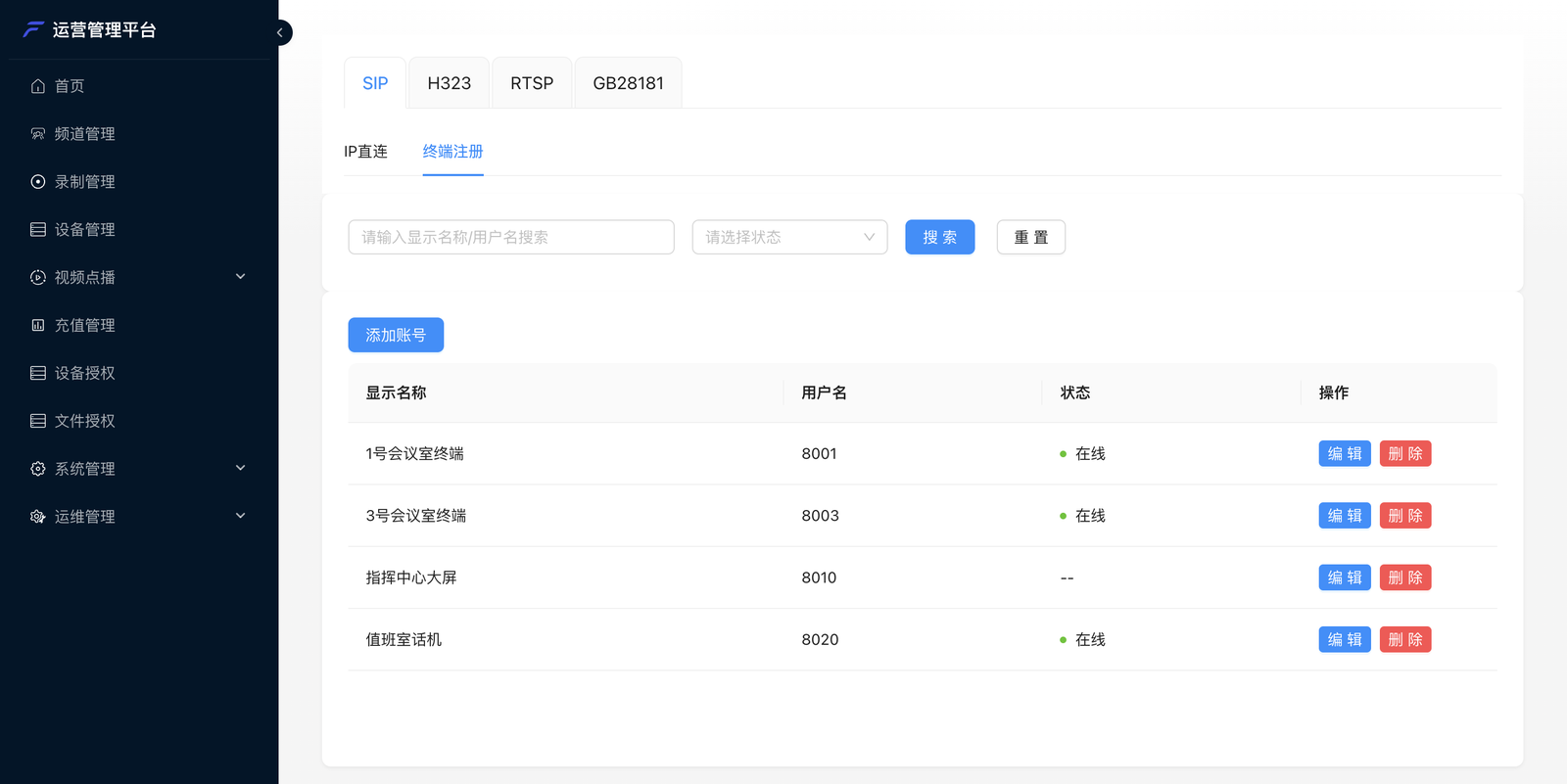Click the platform logo icon
Image resolution: width=1567 pixels, height=784 pixels.
click(x=33, y=29)
